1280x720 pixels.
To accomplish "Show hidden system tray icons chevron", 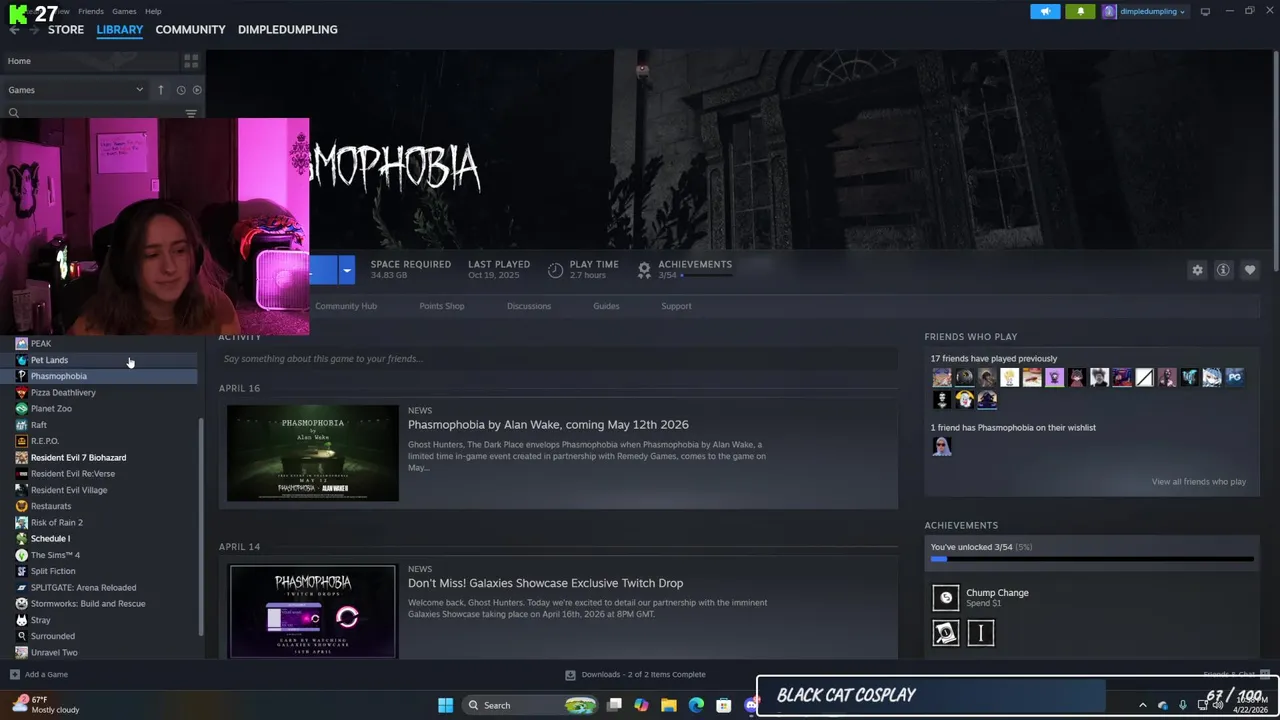I will tap(1143, 705).
